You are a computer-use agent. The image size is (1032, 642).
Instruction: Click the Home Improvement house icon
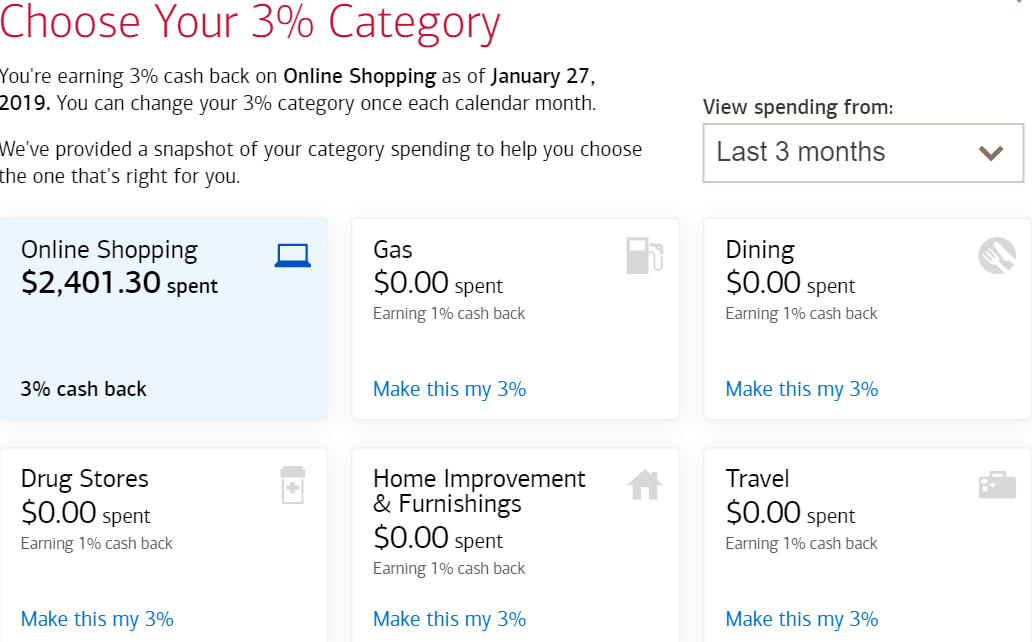(644, 485)
